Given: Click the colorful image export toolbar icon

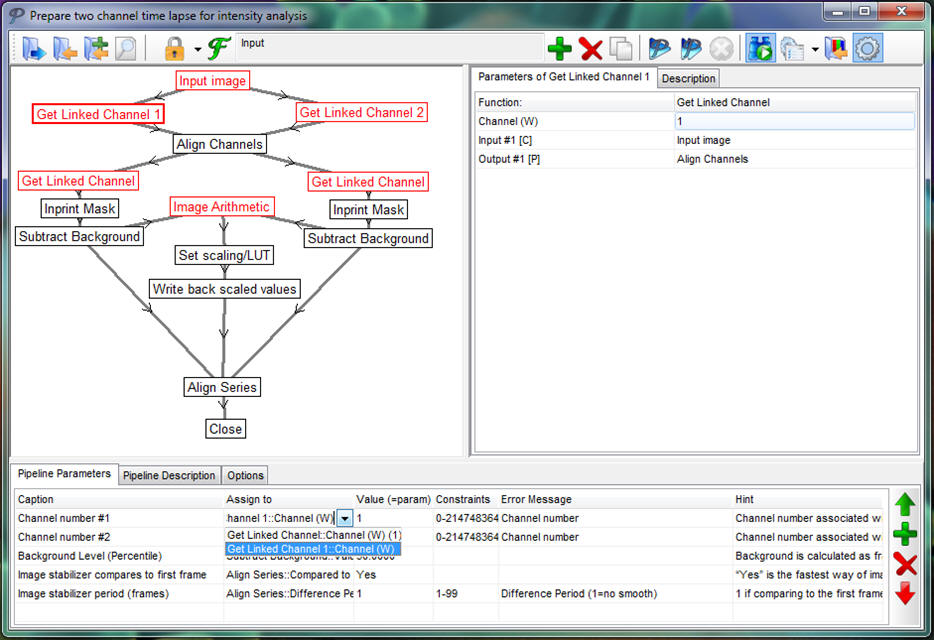Looking at the screenshot, I should click(x=836, y=49).
